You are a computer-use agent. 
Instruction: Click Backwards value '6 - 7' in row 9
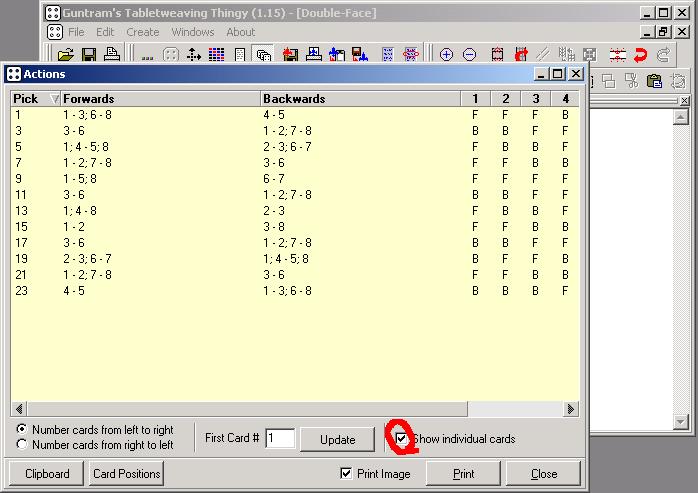click(x=274, y=179)
